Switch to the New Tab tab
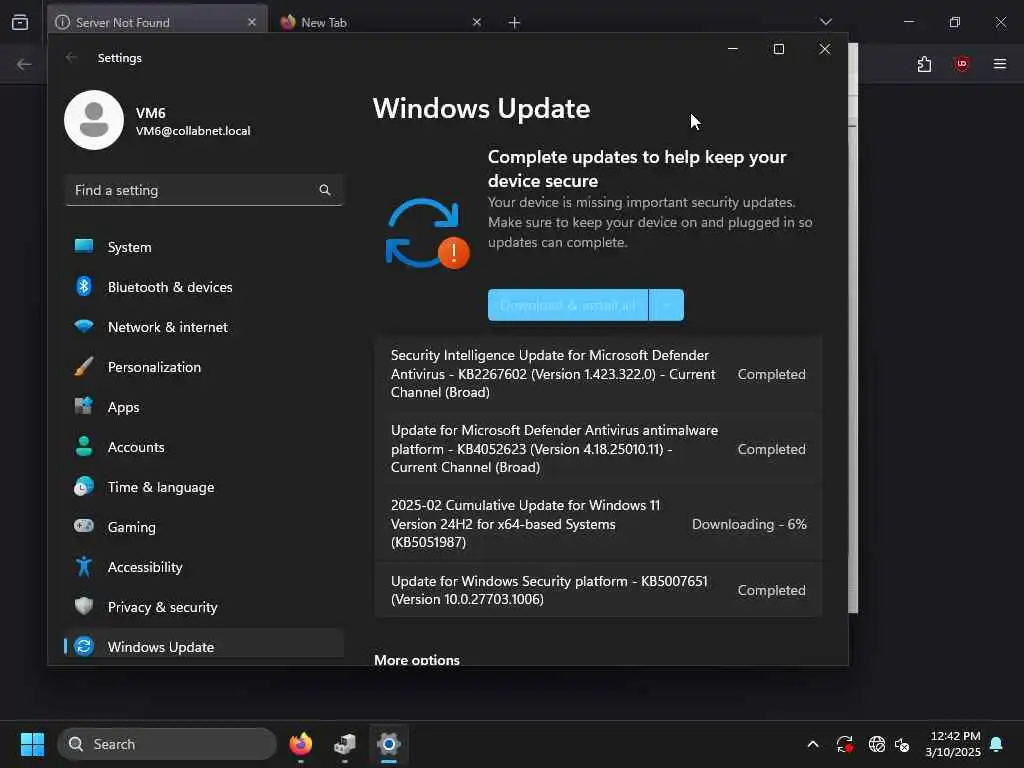 click(x=382, y=22)
